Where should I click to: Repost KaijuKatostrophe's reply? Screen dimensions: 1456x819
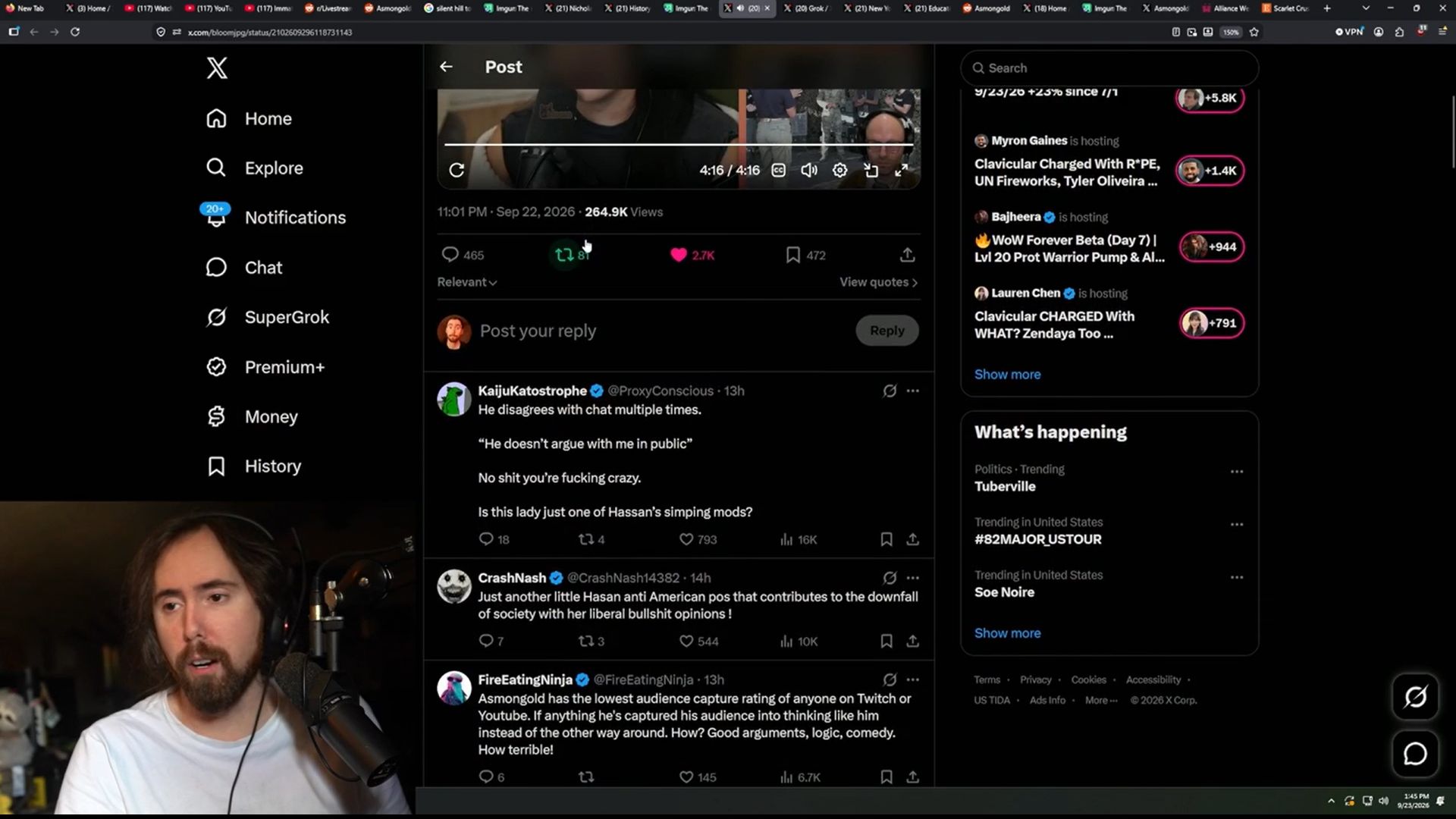pyautogui.click(x=586, y=539)
